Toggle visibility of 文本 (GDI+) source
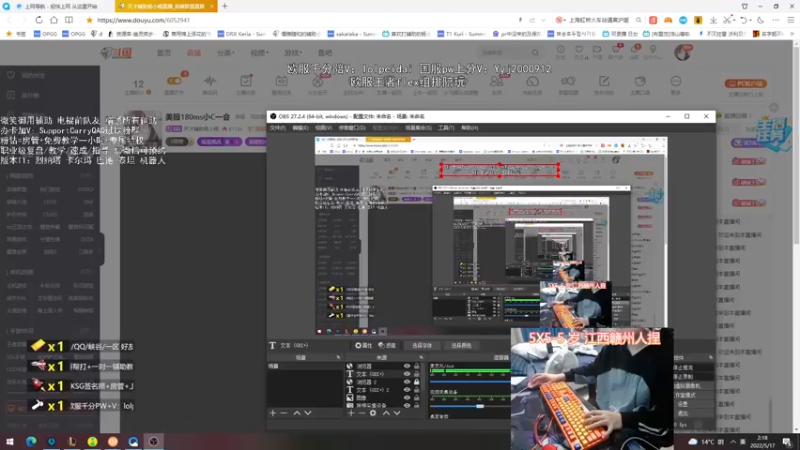The width and height of the screenshot is (800, 450). 407,373
